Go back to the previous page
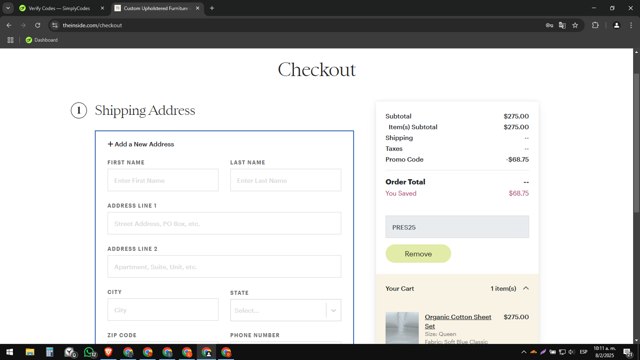The height and width of the screenshot is (360, 640). (x=9, y=25)
